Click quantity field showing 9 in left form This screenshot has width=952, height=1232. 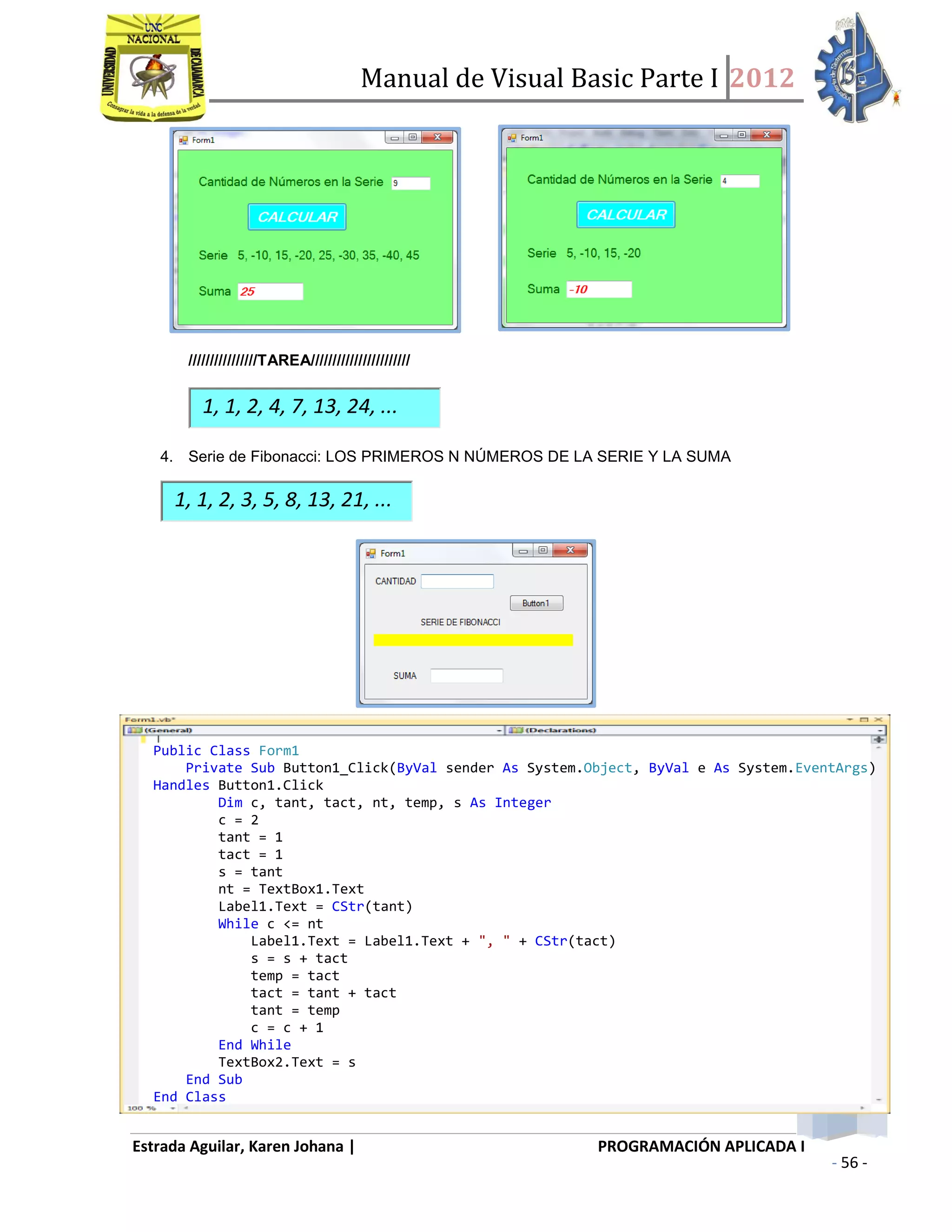411,183
